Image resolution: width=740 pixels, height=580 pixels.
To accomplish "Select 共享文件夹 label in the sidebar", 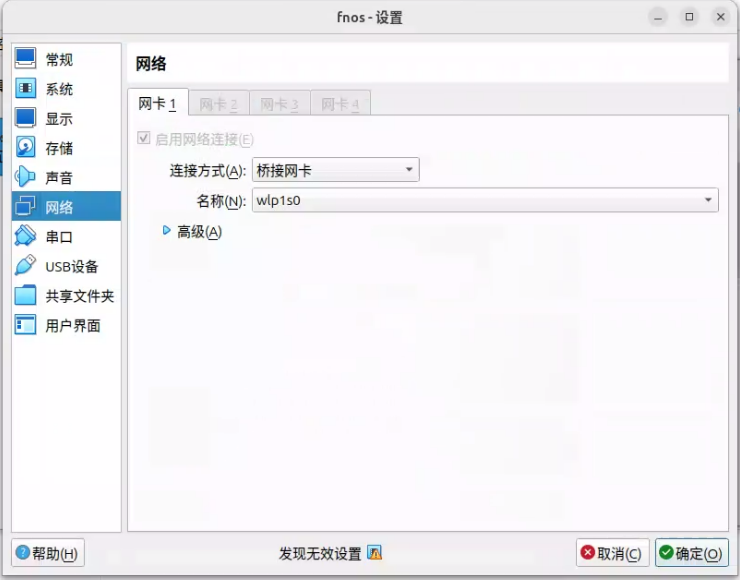I will coord(80,296).
